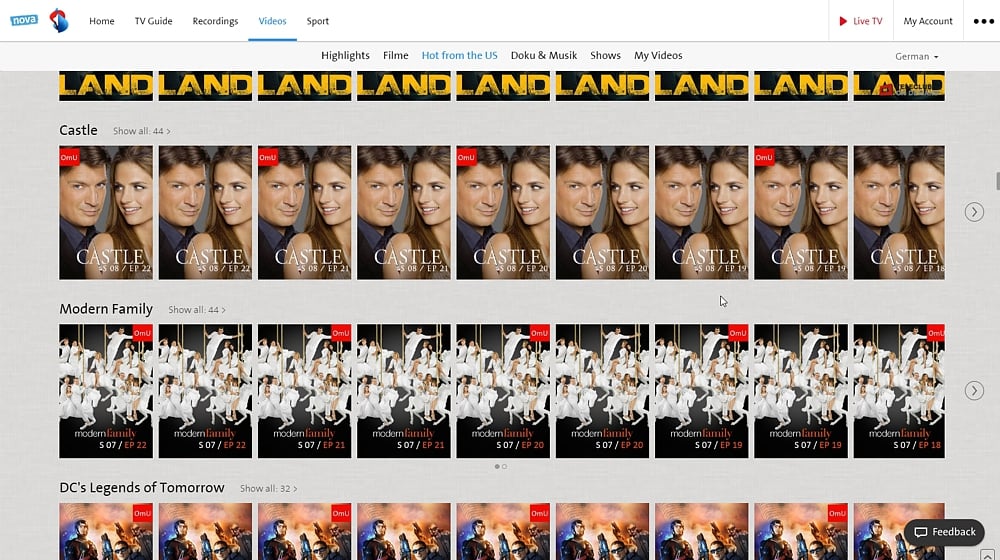Show all 44 Modern Family episodes
The image size is (1000, 560).
pos(197,309)
